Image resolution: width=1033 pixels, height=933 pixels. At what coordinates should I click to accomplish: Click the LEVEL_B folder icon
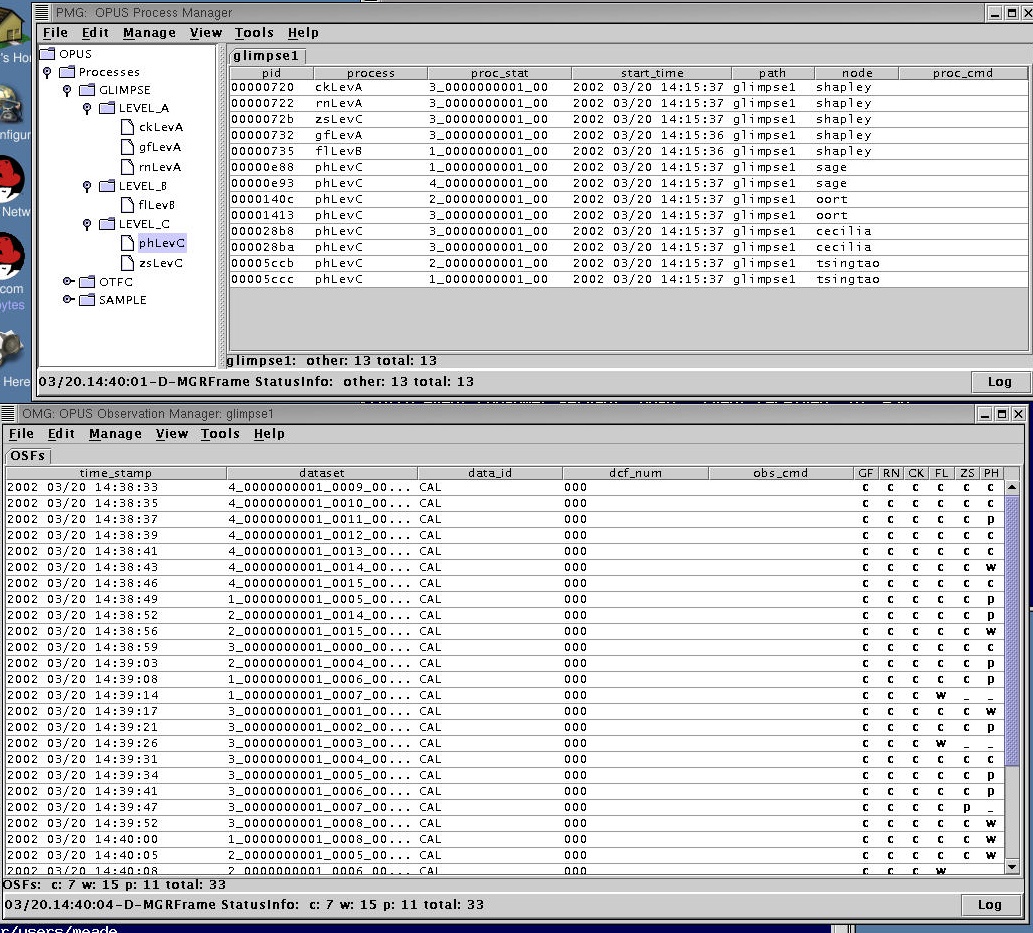(x=107, y=186)
